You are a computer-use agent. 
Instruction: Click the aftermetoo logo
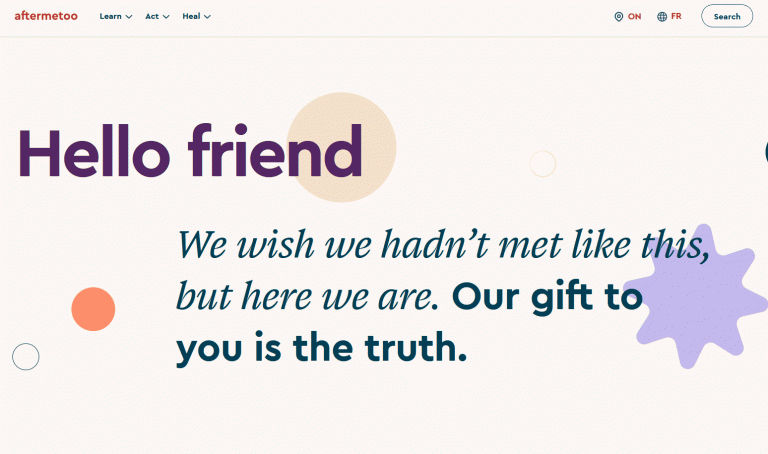pos(46,16)
